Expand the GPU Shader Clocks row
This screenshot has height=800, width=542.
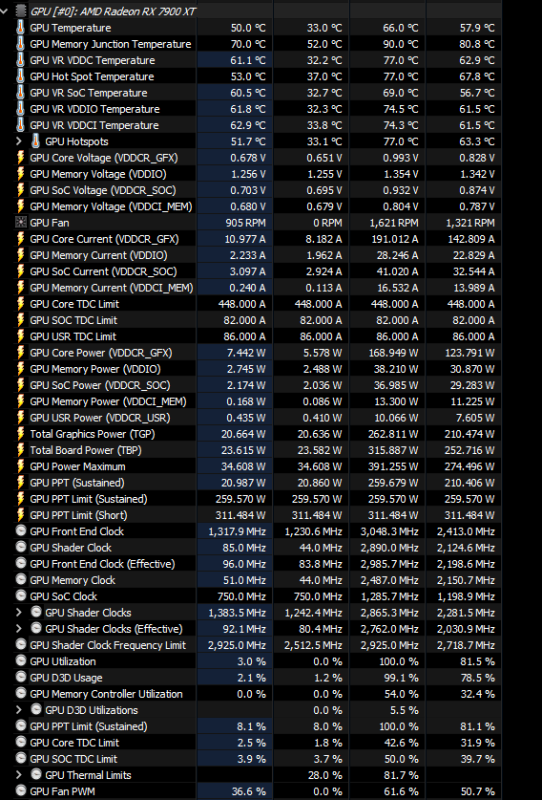[19, 612]
